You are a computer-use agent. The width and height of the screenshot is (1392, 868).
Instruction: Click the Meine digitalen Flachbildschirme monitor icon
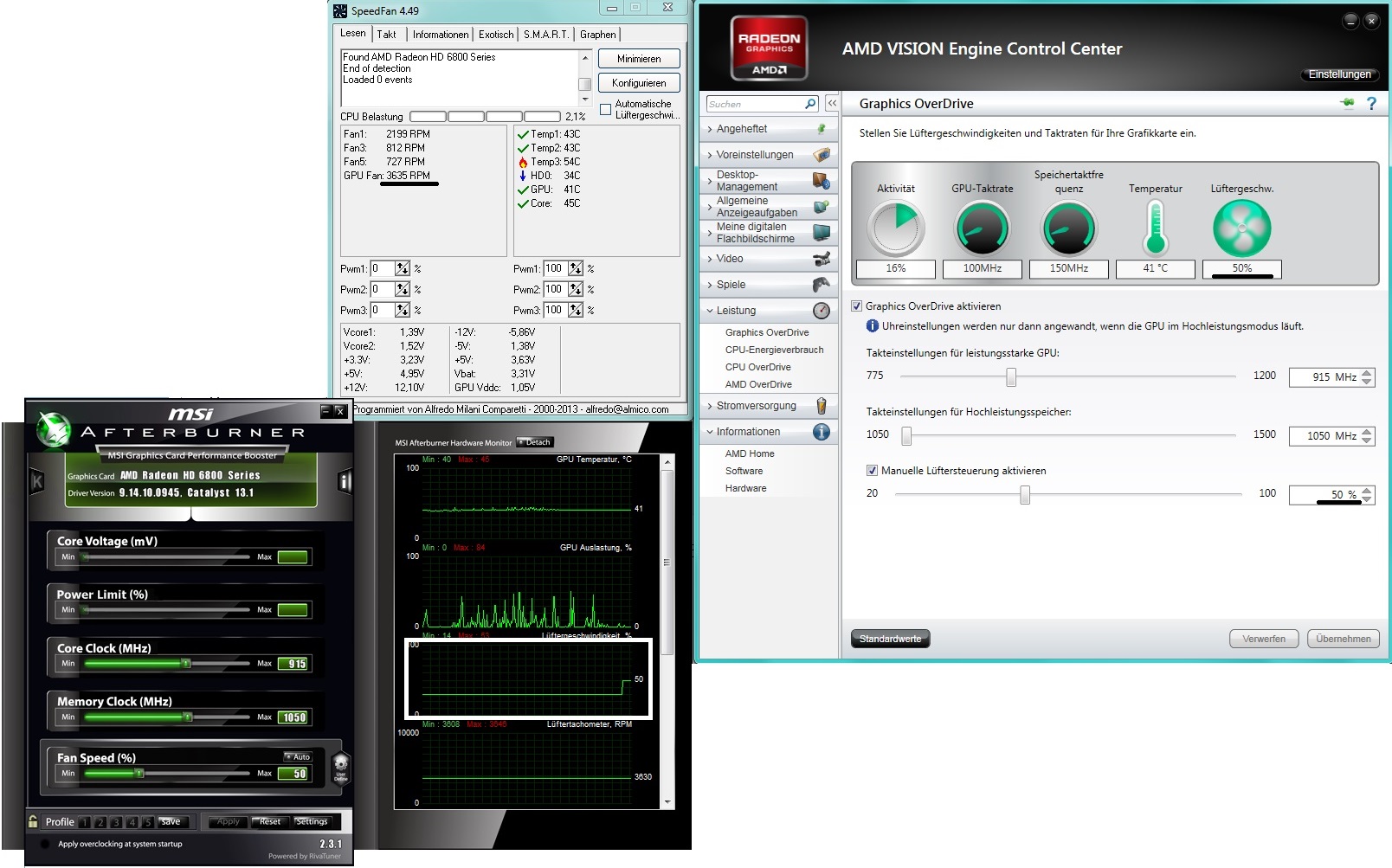tap(822, 233)
